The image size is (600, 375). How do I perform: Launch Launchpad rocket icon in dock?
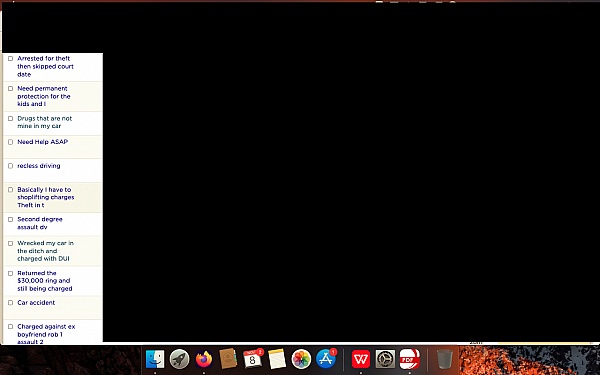click(x=179, y=359)
